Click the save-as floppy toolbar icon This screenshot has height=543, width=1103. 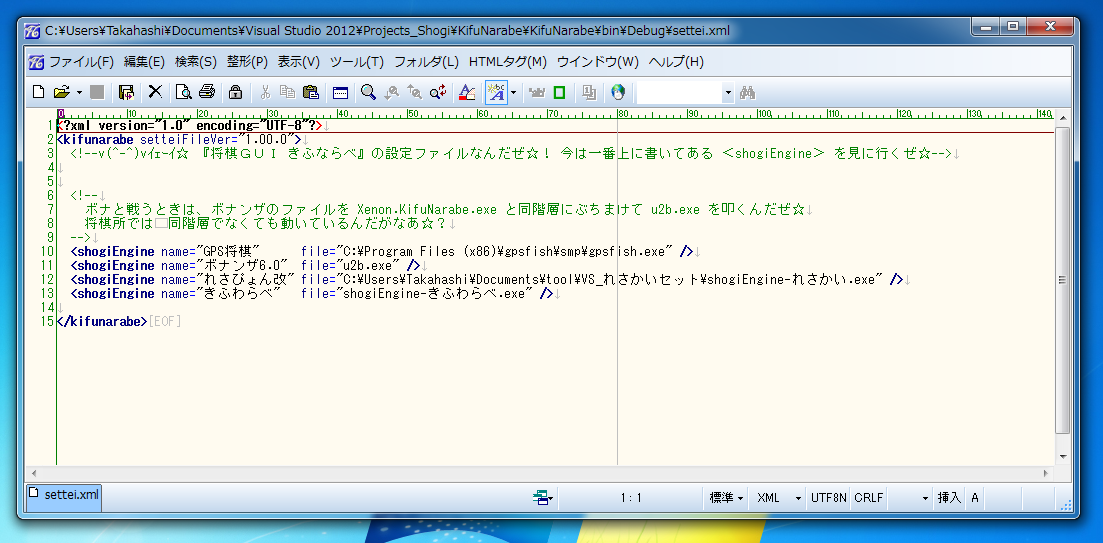click(x=127, y=92)
